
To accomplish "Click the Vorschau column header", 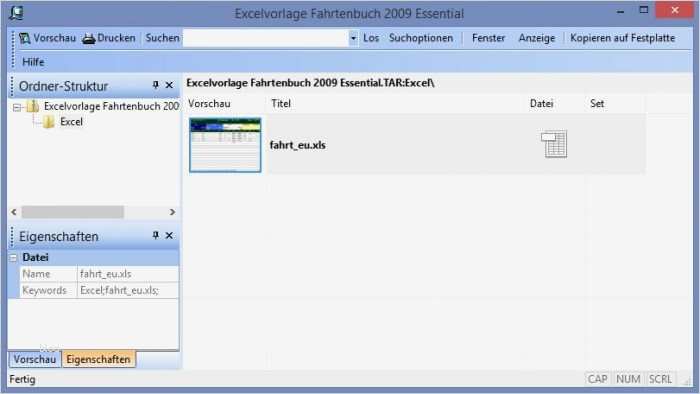I will point(209,104).
